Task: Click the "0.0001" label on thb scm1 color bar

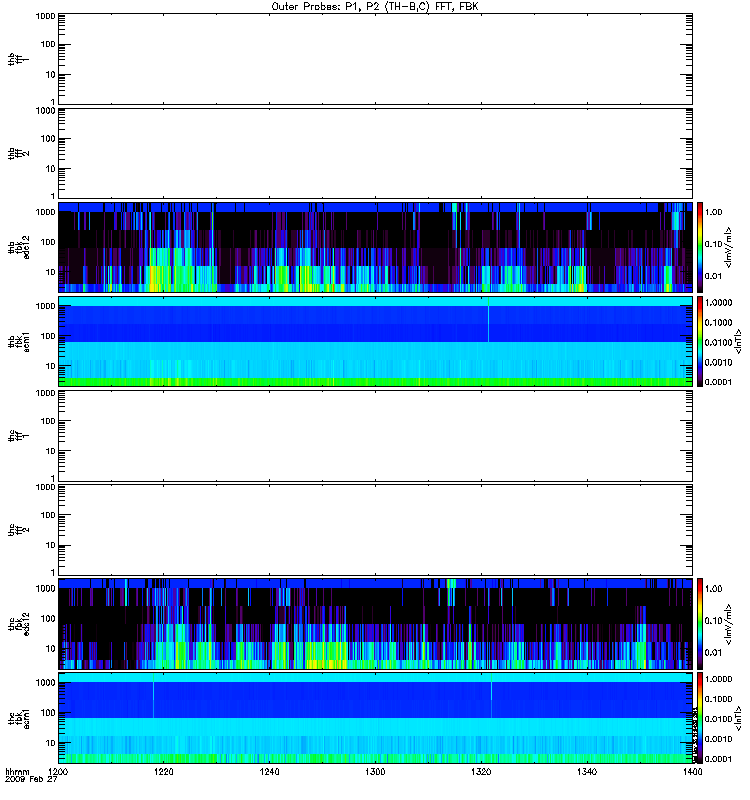Action: click(x=718, y=382)
